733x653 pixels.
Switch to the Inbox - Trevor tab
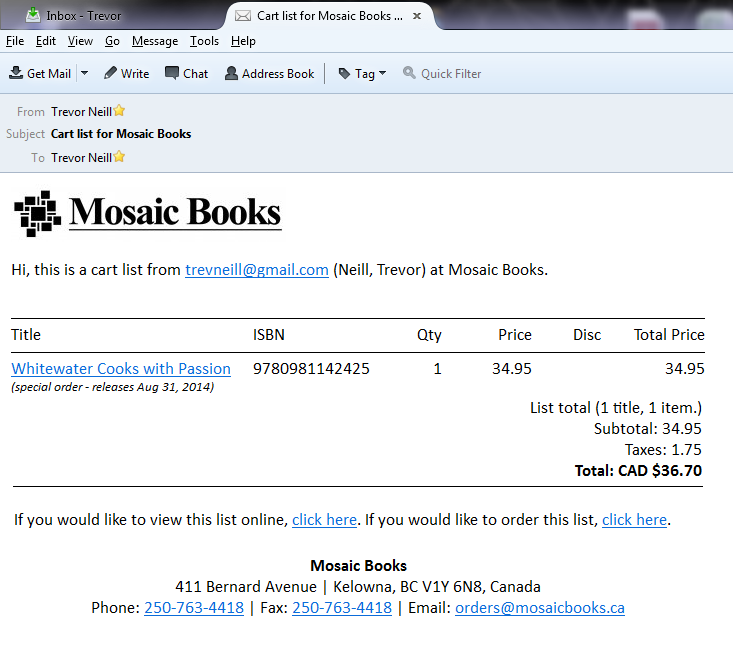[83, 16]
